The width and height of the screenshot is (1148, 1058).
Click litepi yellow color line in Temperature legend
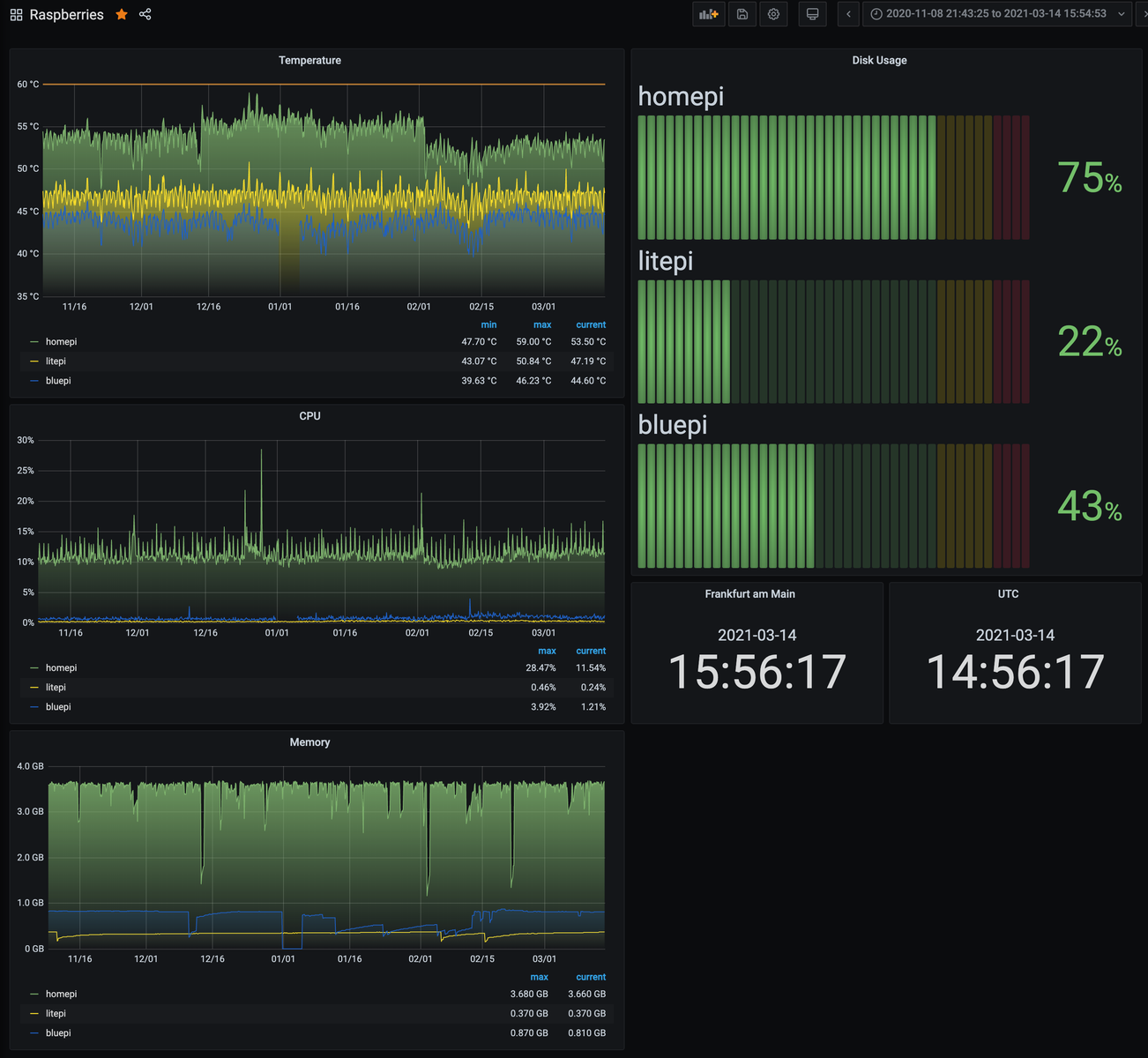(34, 361)
